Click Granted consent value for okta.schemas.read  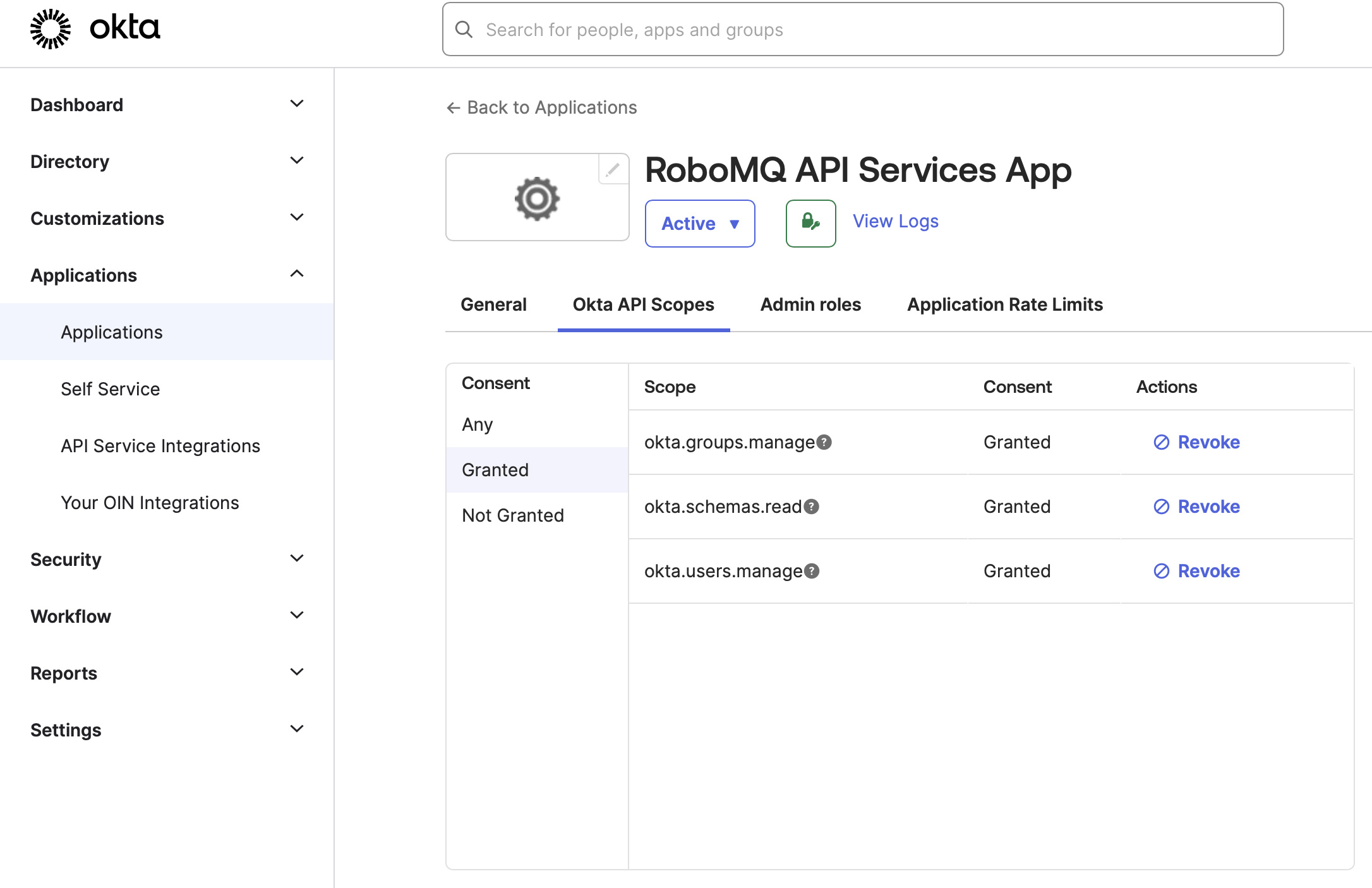coord(1017,507)
